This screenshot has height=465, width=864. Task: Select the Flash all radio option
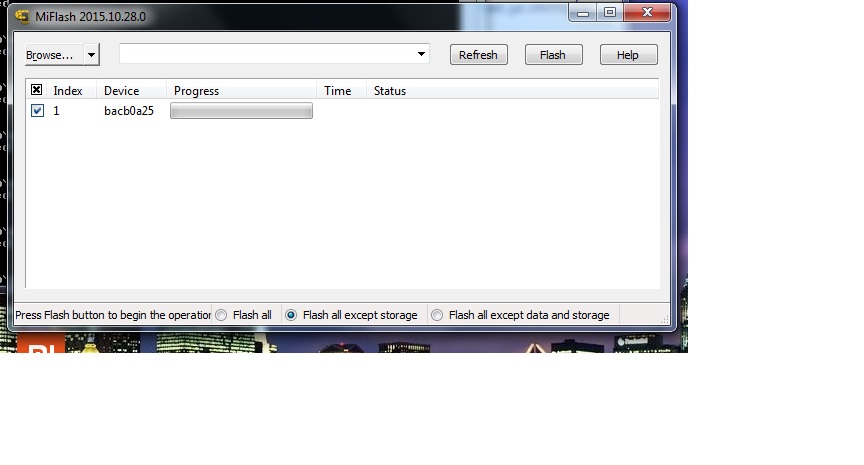coord(244,315)
